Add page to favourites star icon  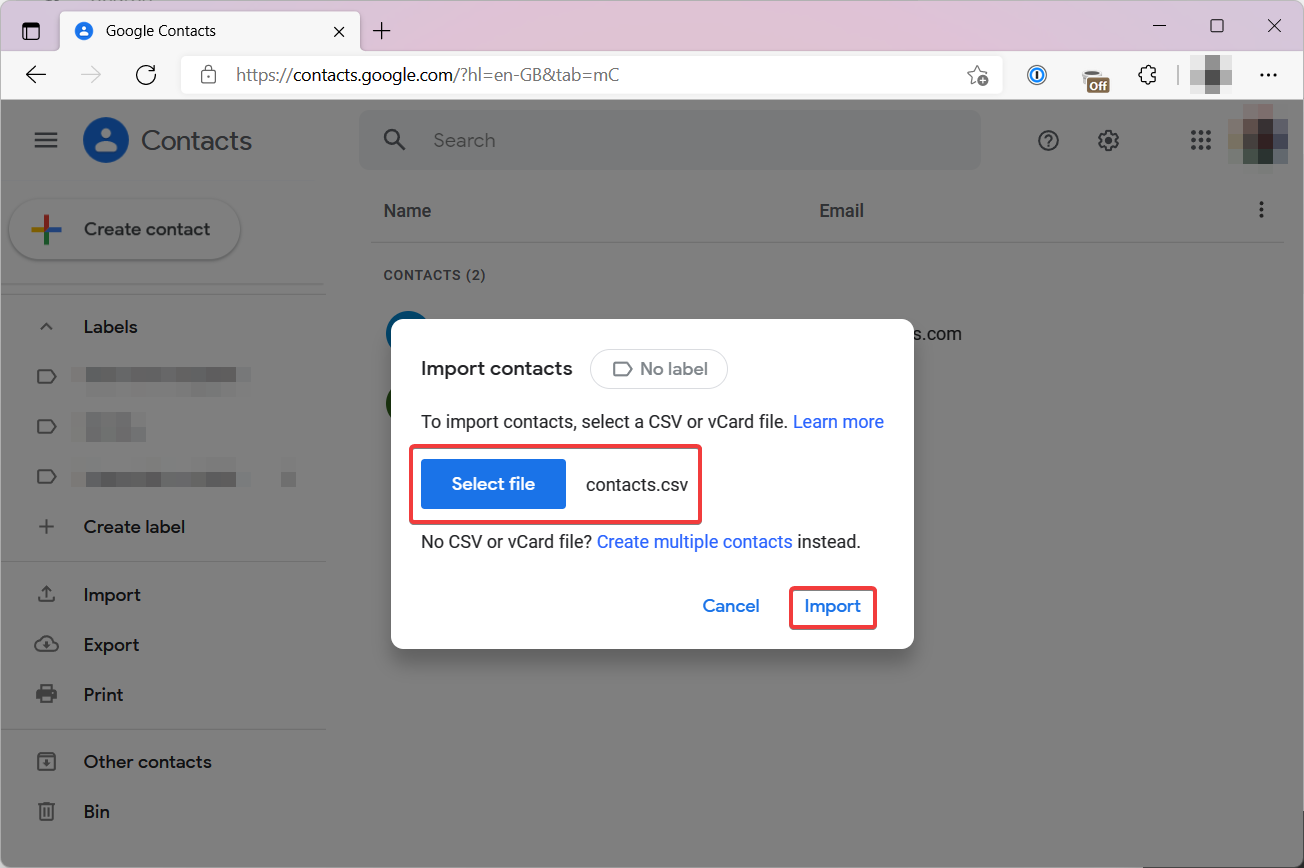977,75
